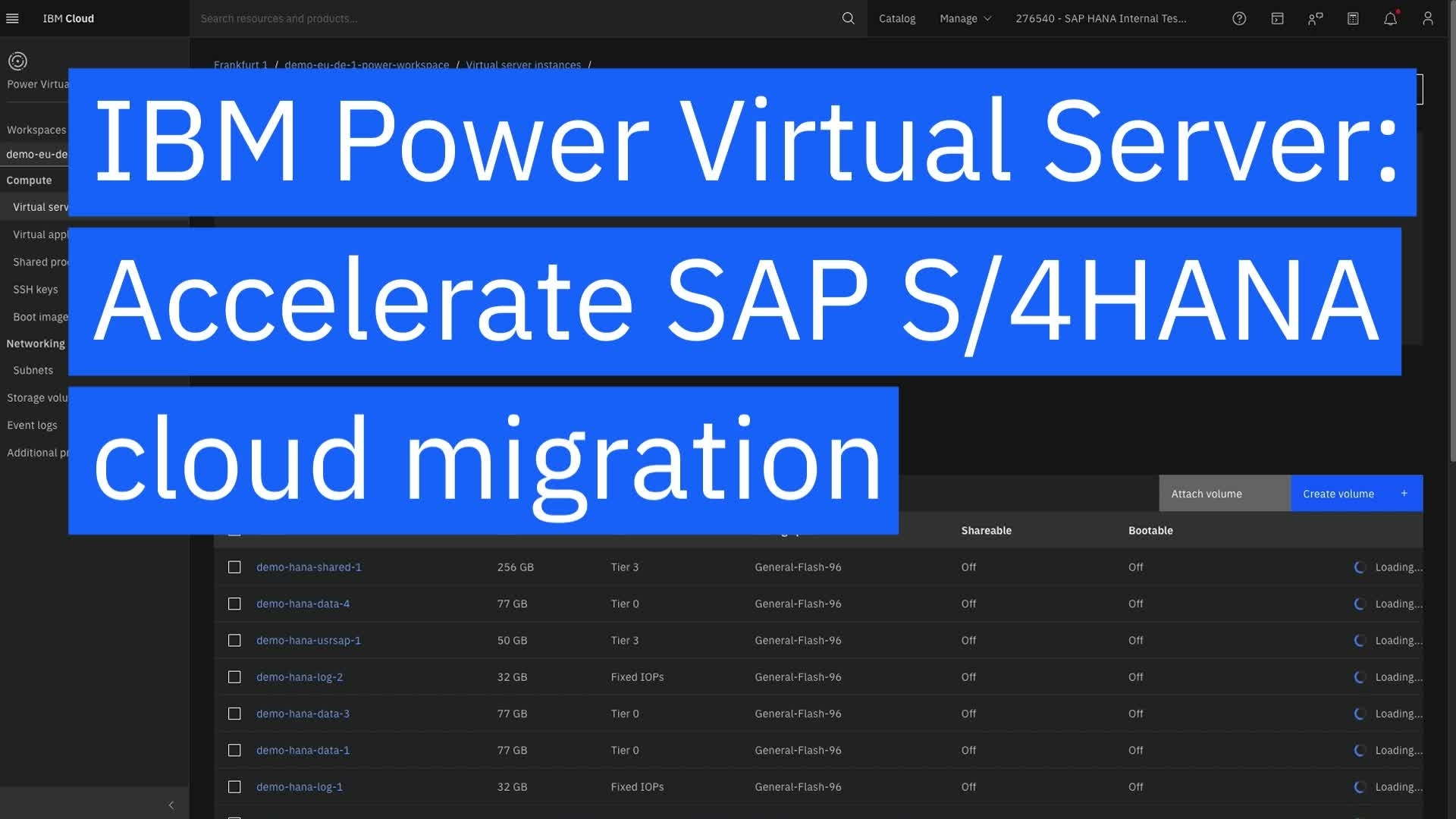The image size is (1456, 819).
Task: Click Fixed IOPs for demo-hana-log-2
Action: tap(637, 677)
